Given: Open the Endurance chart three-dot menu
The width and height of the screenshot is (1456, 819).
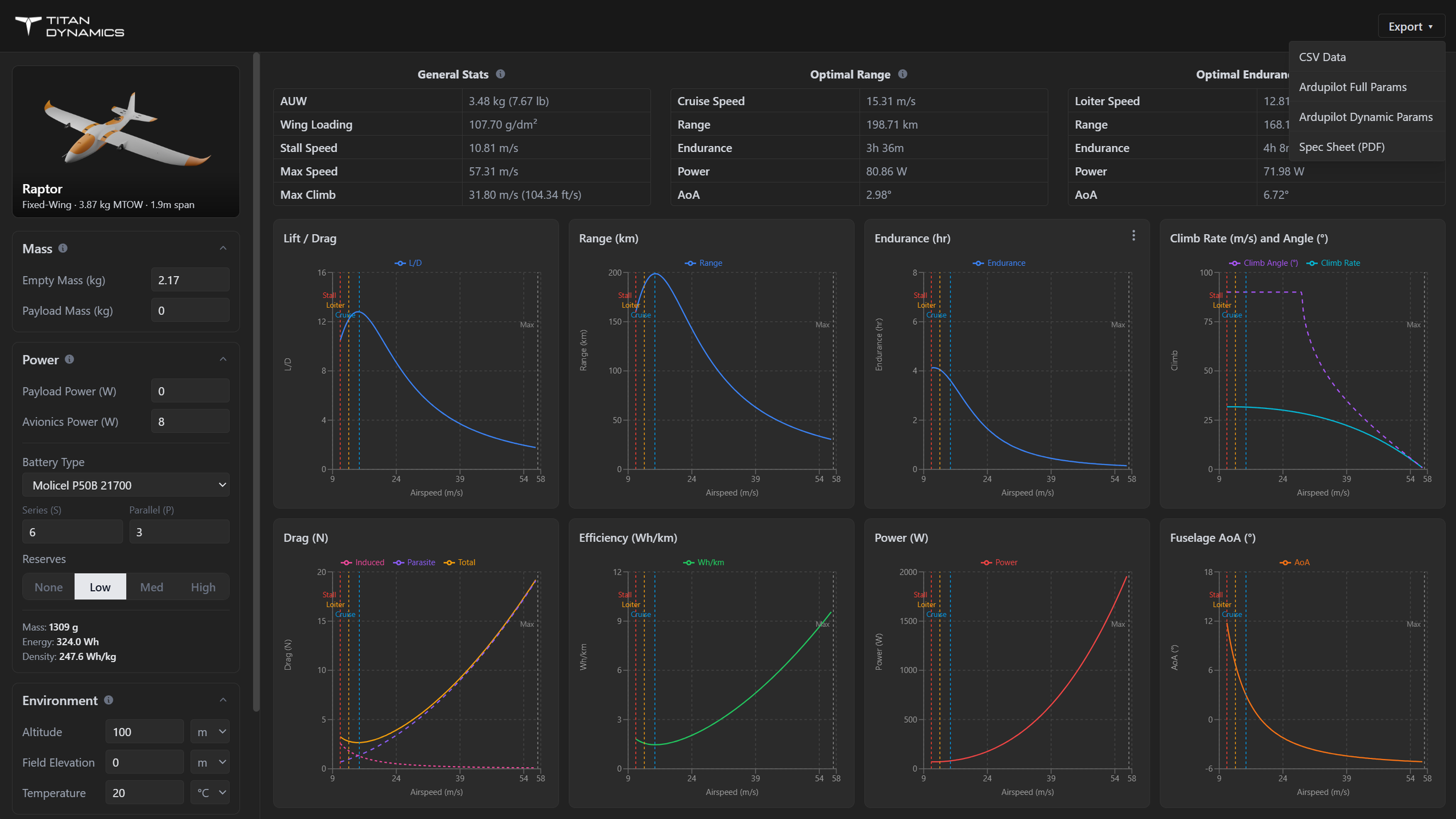Looking at the screenshot, I should point(1133,235).
